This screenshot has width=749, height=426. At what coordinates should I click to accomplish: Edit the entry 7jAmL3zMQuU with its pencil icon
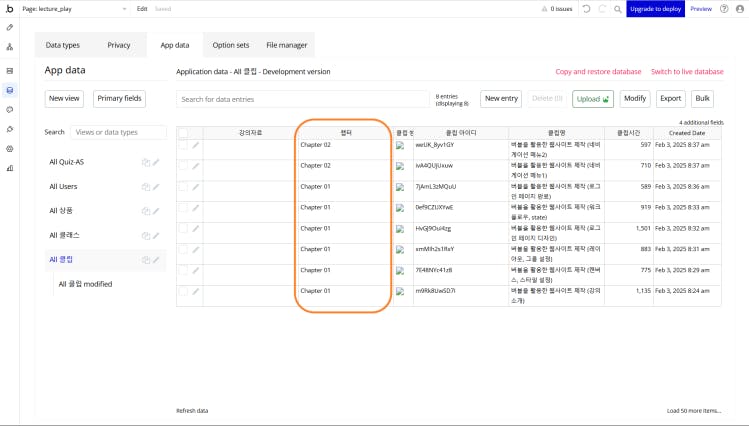pos(195,187)
